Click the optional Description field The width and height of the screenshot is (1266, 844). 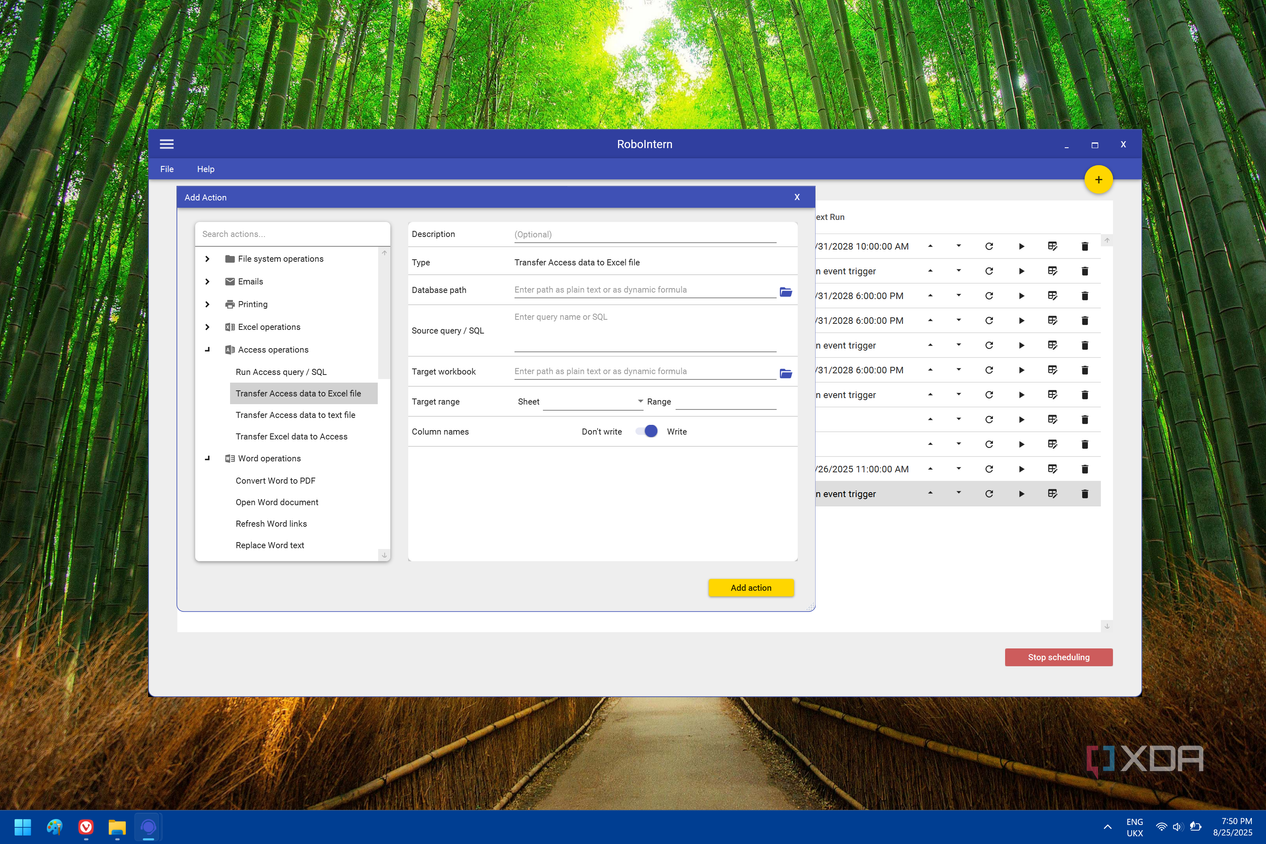tap(645, 235)
